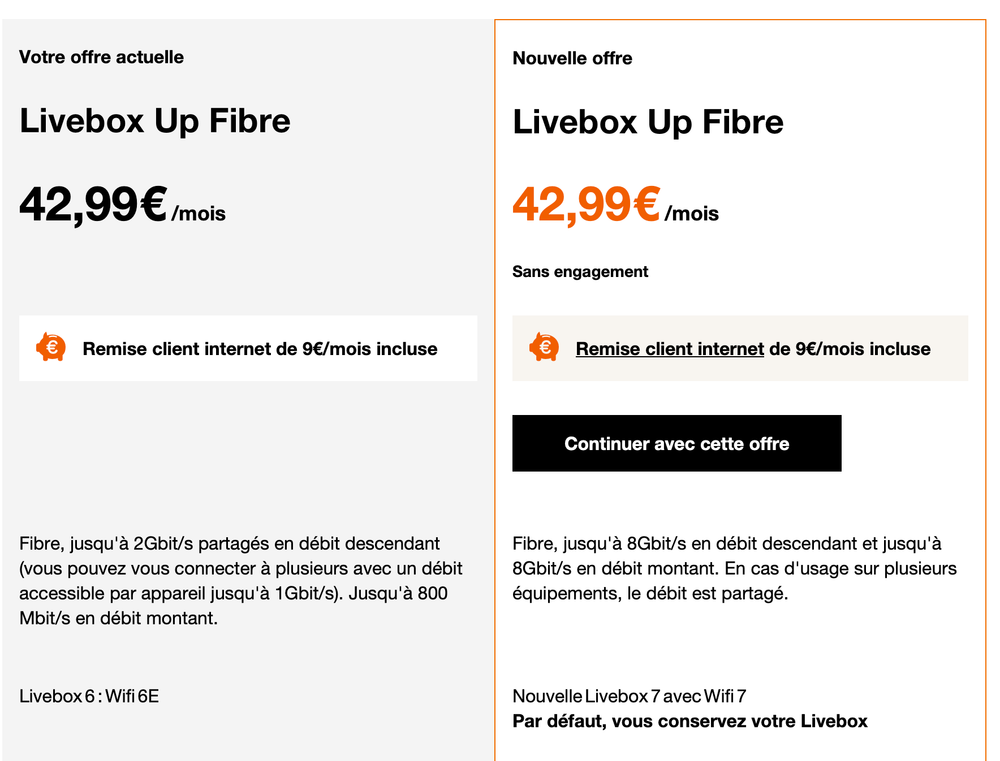Screen dimensions: 1000x761
Task: Open the underlined "Remise client internet" link
Action: (669, 349)
